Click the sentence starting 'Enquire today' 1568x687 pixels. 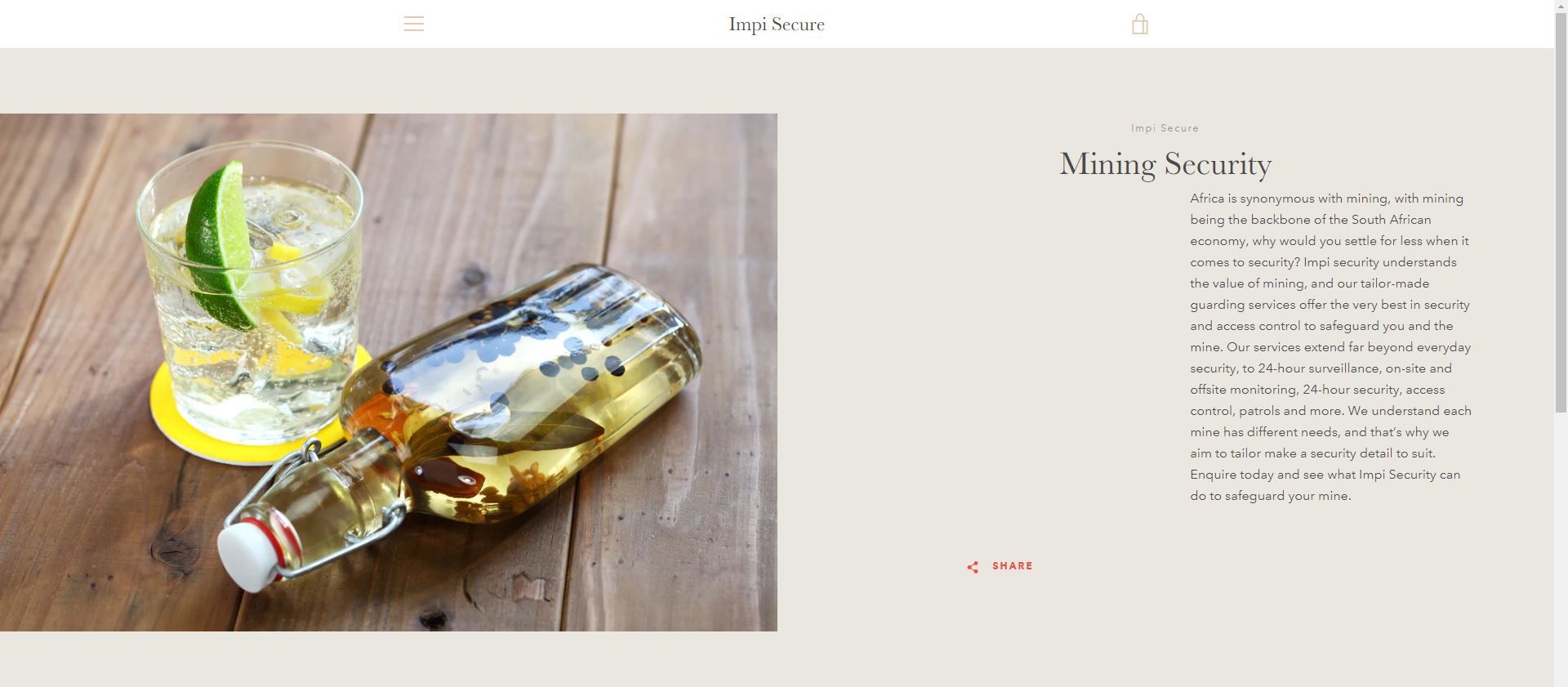point(1325,485)
